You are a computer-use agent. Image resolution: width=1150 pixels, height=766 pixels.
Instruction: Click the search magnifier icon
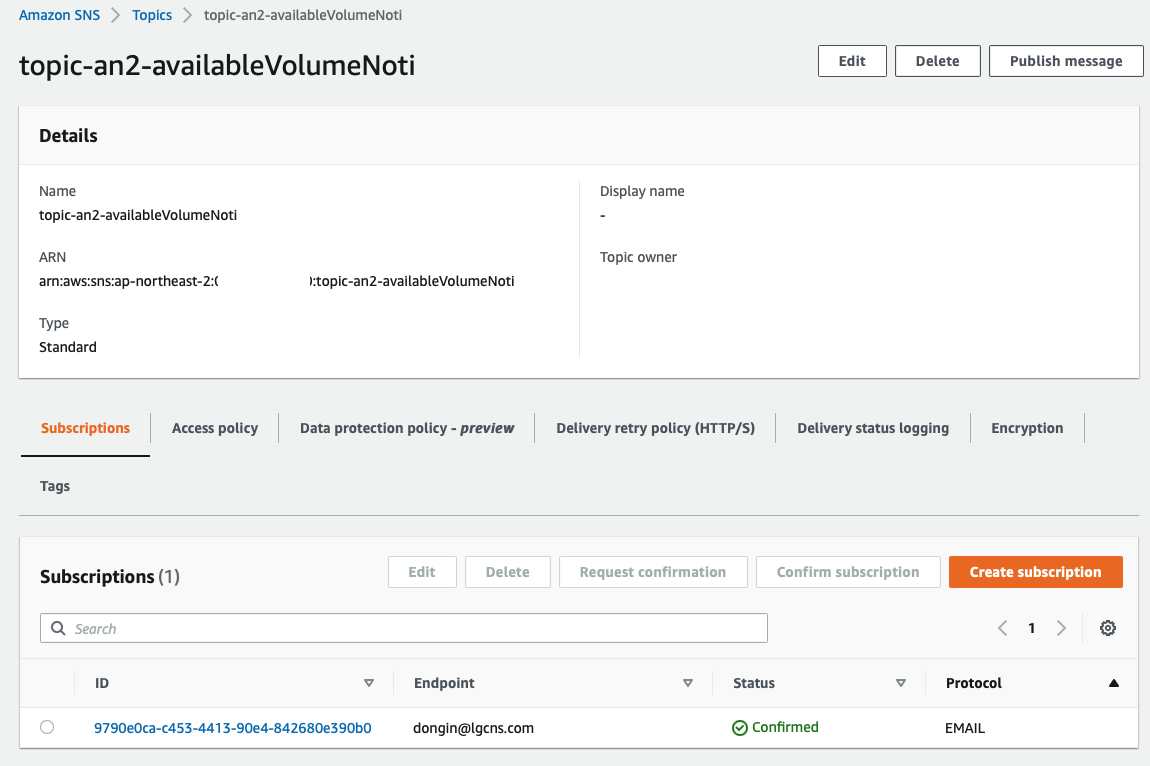(57, 629)
